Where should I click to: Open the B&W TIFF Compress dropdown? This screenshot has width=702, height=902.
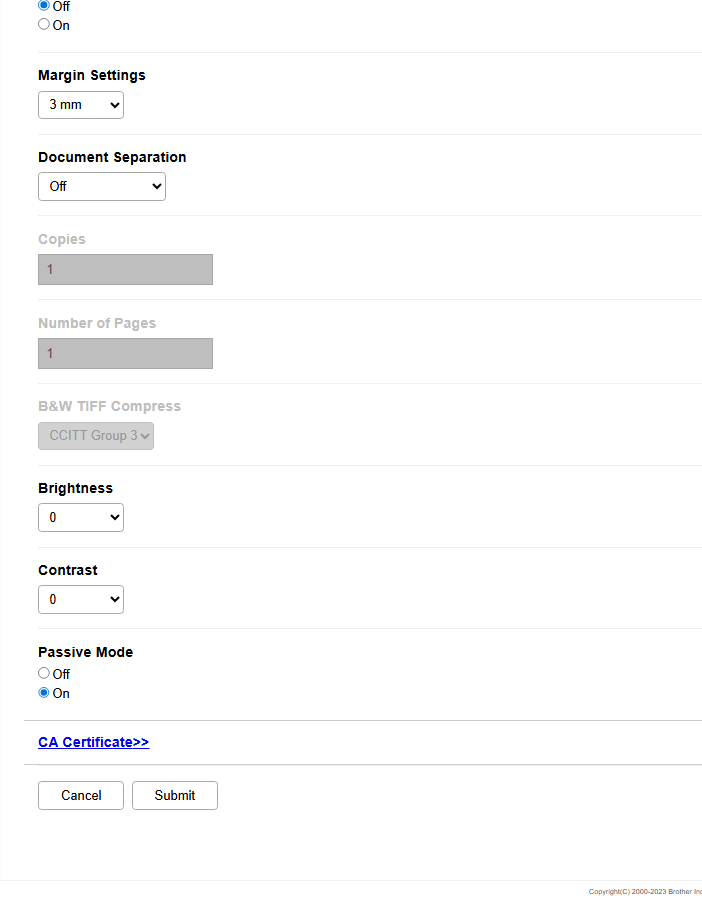pos(96,436)
